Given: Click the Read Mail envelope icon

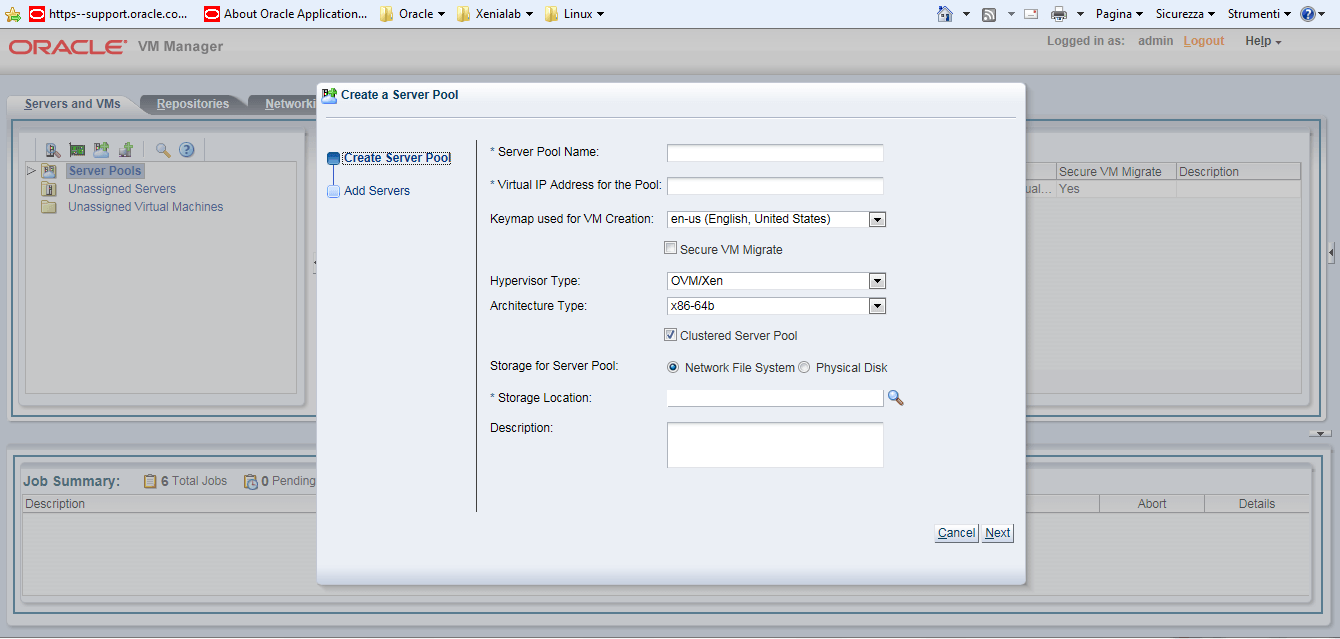Looking at the screenshot, I should click(1031, 14).
